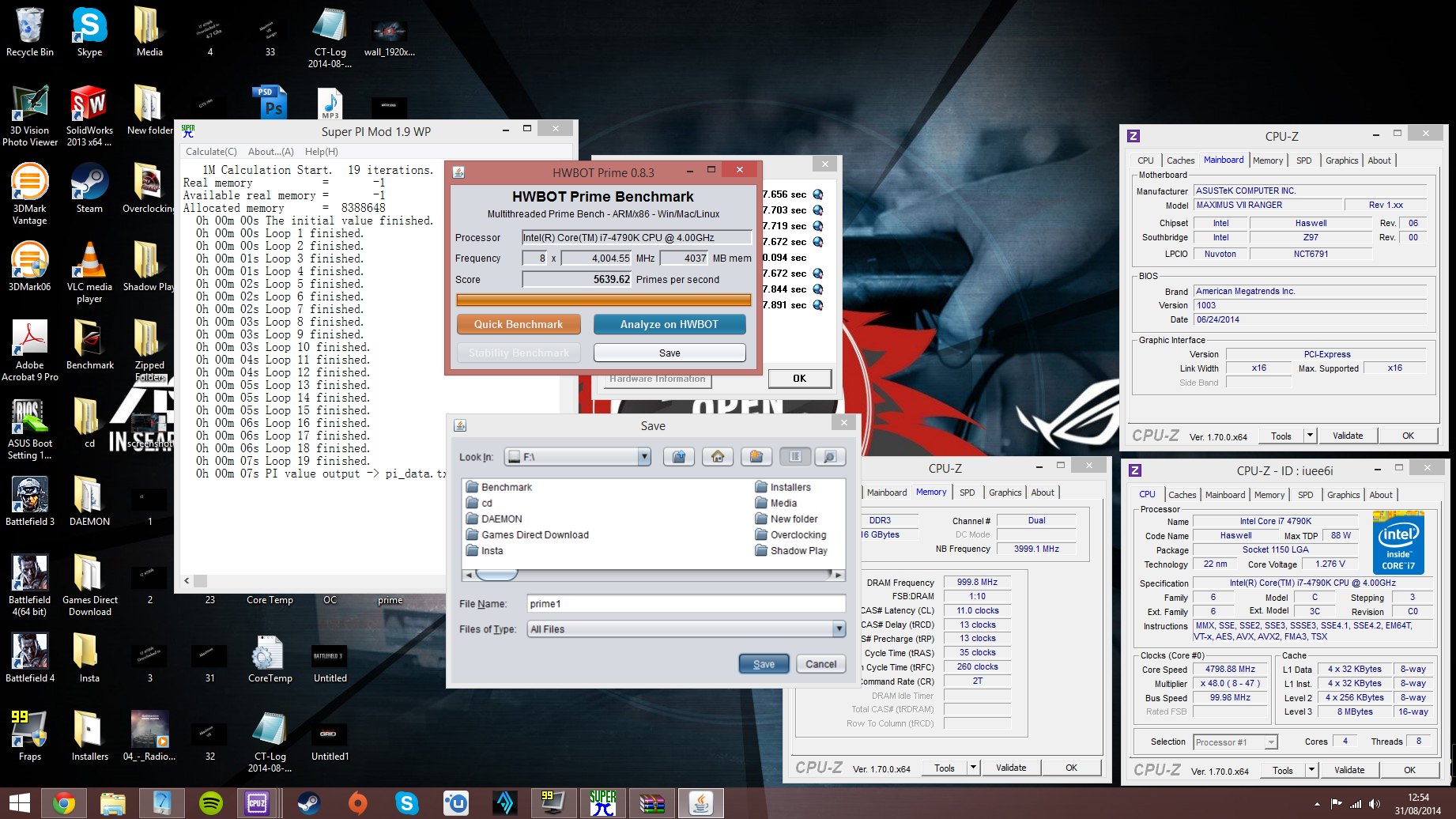Screen dimensions: 1456x819
Task: Open the Windows Start button
Action: 19,803
